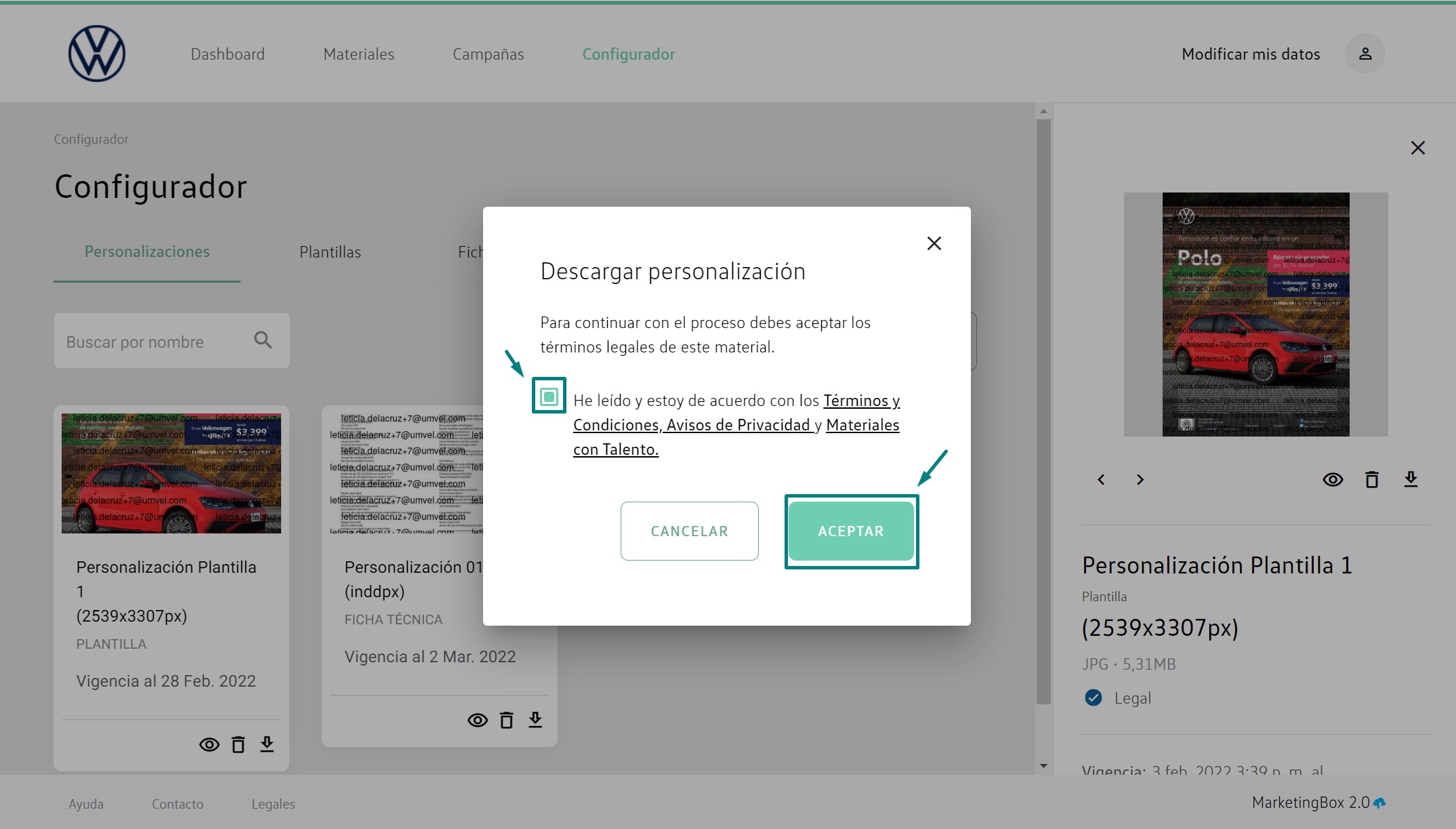Download the Ficha Técnica card
Viewport: 1456px width, 829px height.
point(535,720)
